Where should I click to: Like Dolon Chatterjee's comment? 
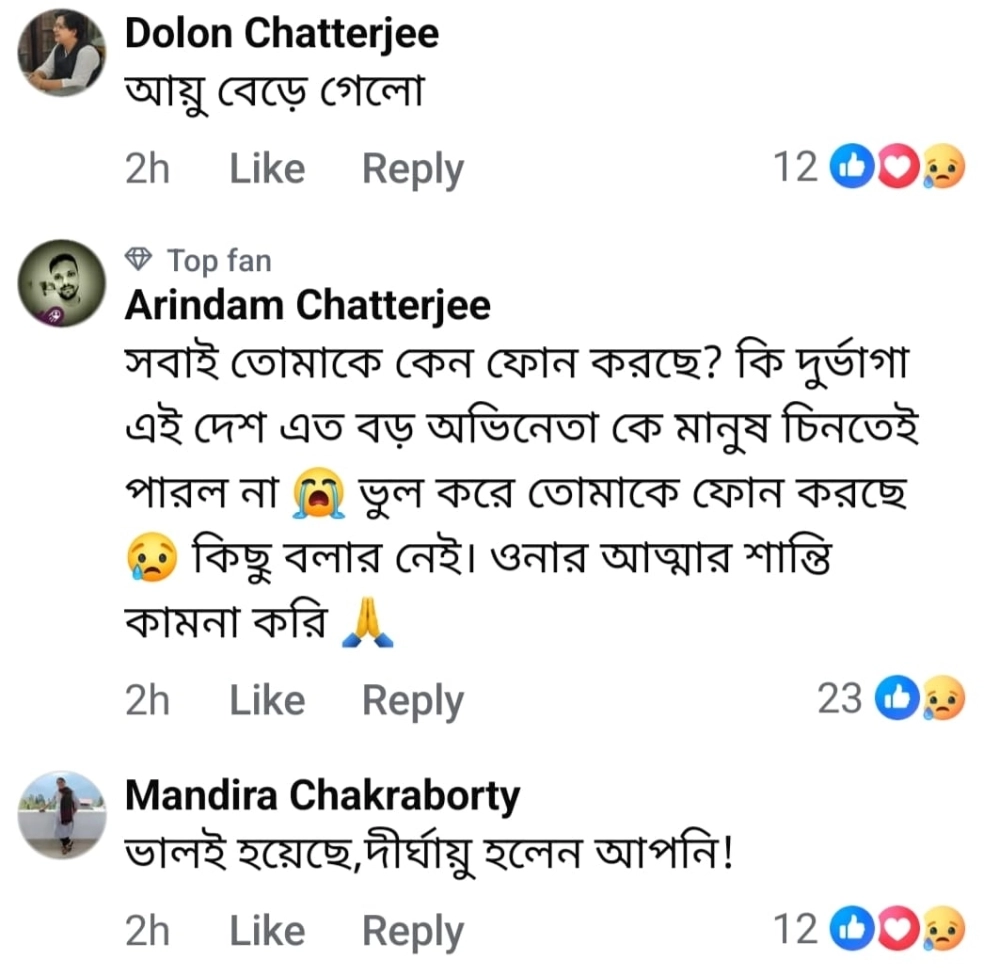click(265, 169)
